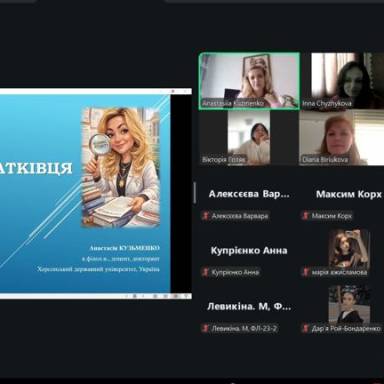This screenshot has height=384, width=384.
Task: Click the small Купрієнко Анна name label
Action: click(235, 272)
